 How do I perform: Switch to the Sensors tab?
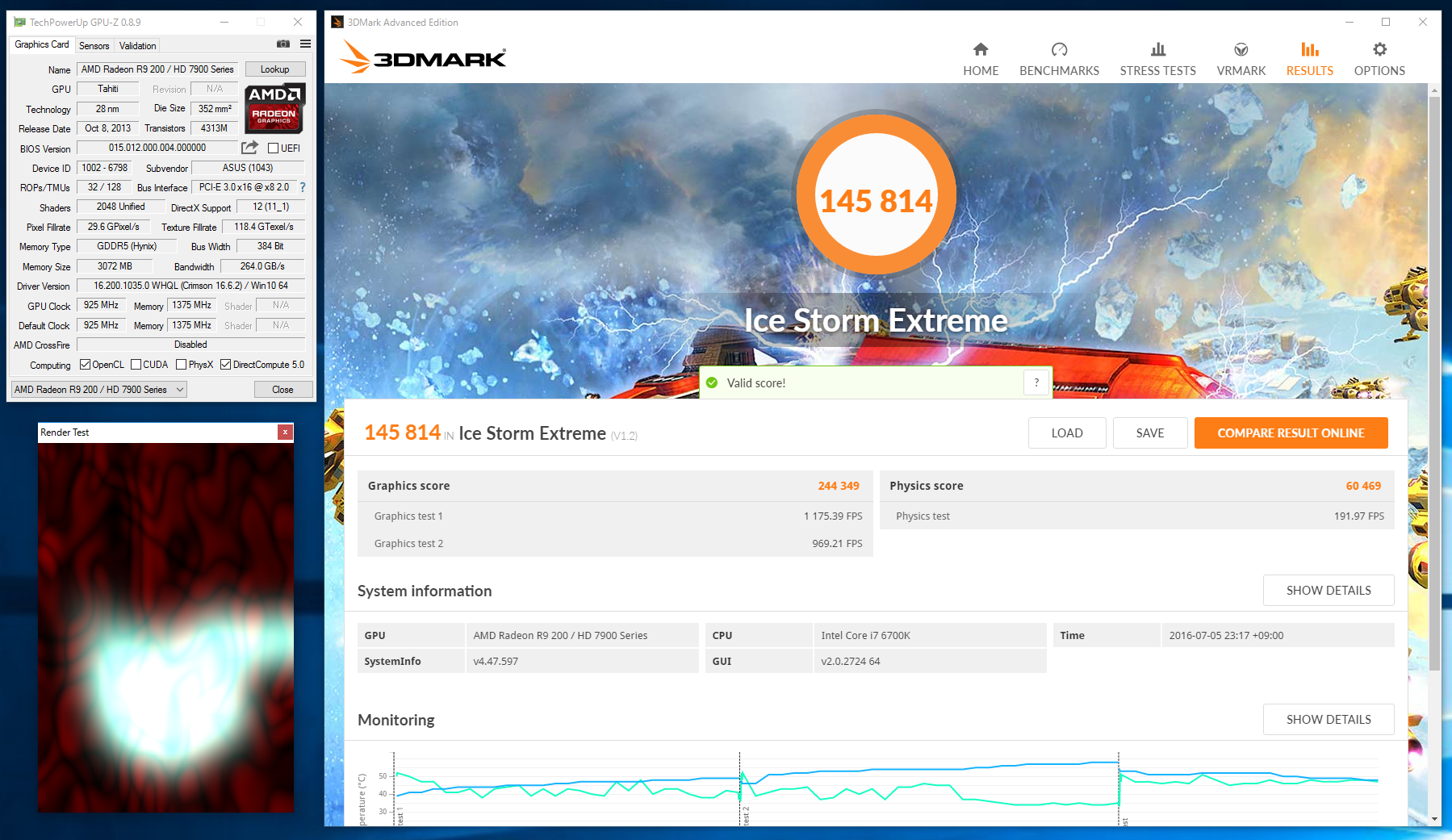[94, 46]
